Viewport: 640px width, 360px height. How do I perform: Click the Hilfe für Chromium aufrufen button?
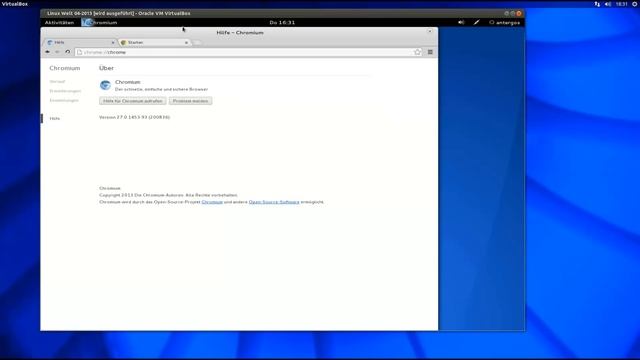[x=133, y=101]
